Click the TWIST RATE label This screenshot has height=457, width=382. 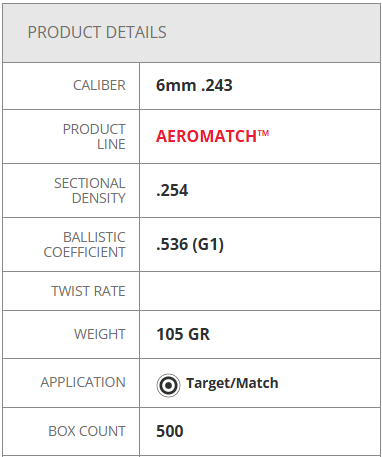pos(88,291)
